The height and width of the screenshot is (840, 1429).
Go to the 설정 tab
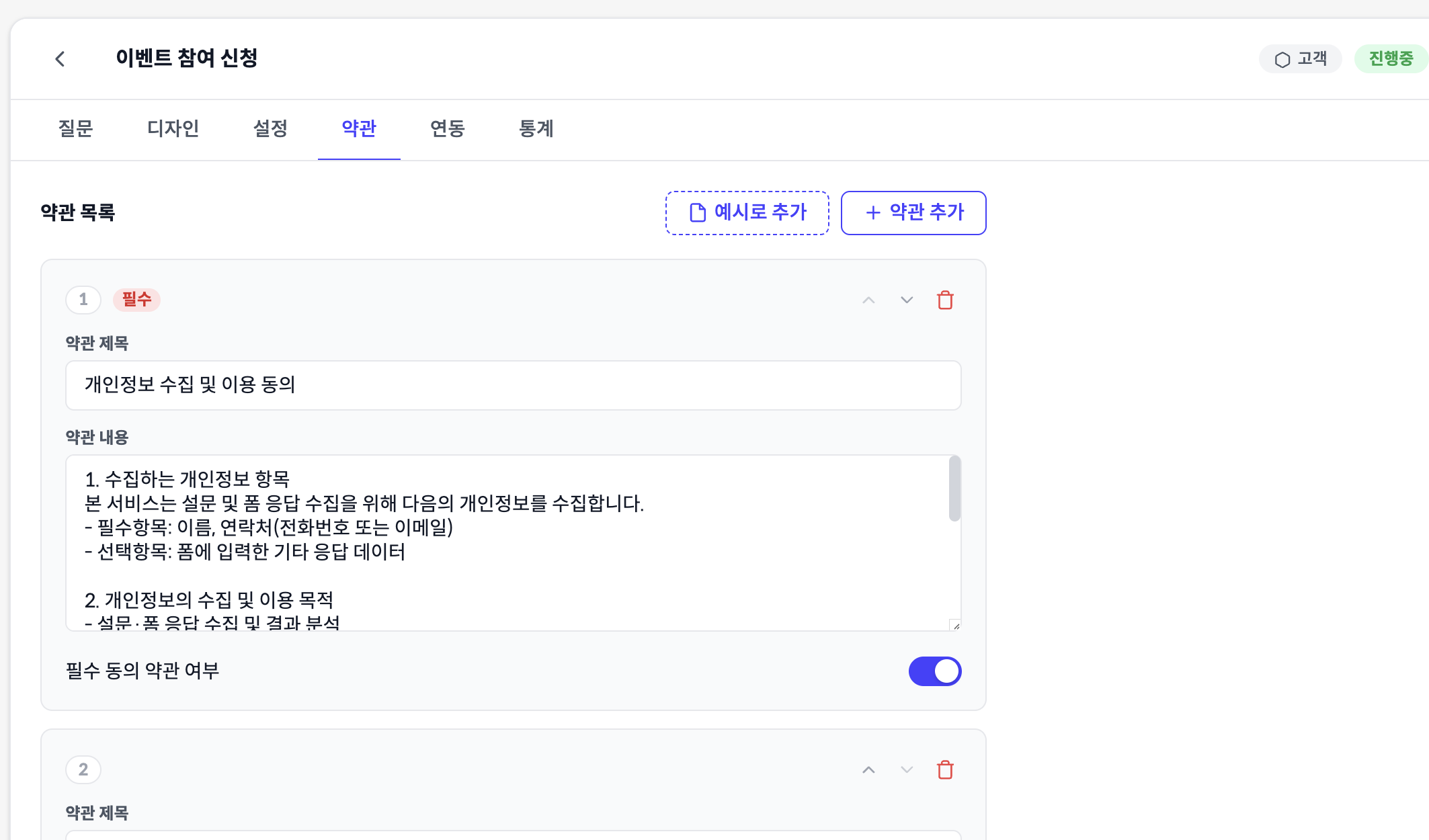(270, 128)
